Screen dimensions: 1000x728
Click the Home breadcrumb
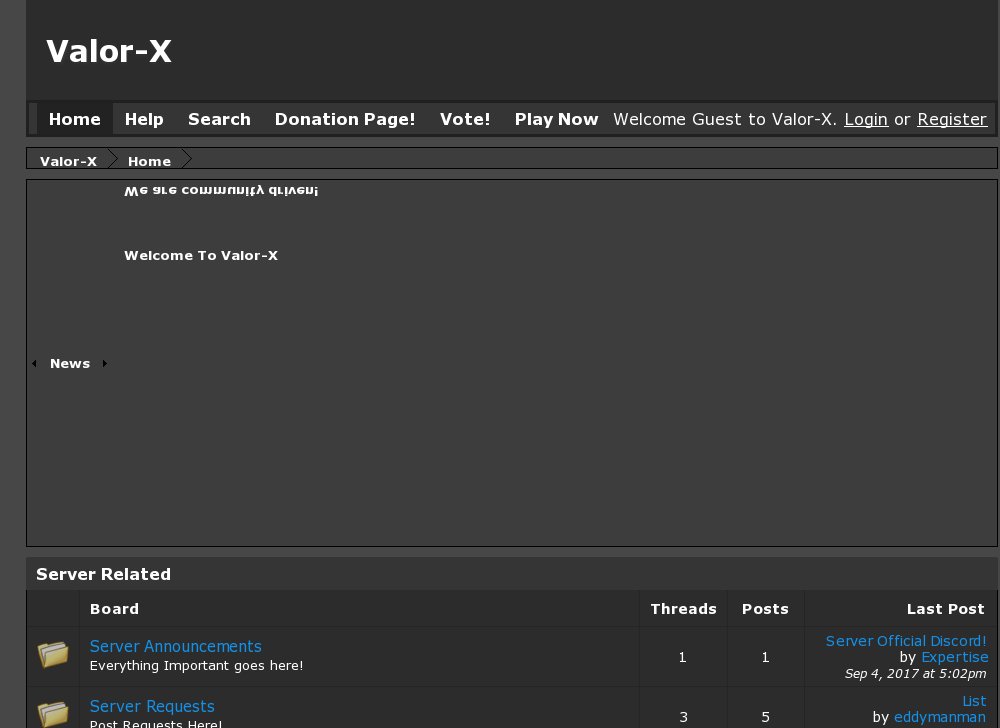(x=149, y=161)
